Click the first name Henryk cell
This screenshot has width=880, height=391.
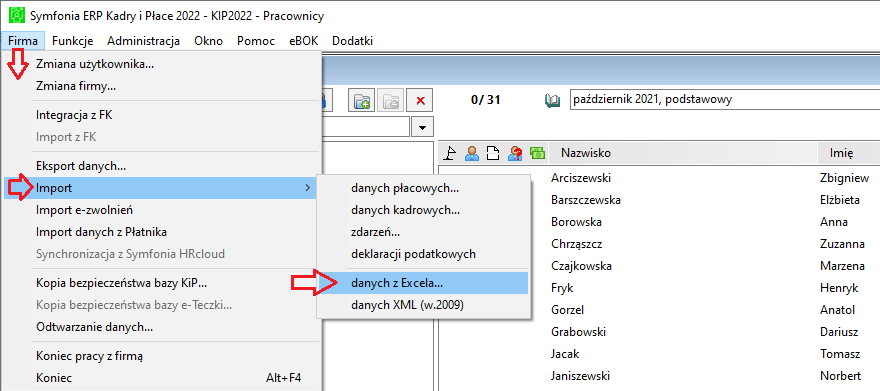pos(839,288)
